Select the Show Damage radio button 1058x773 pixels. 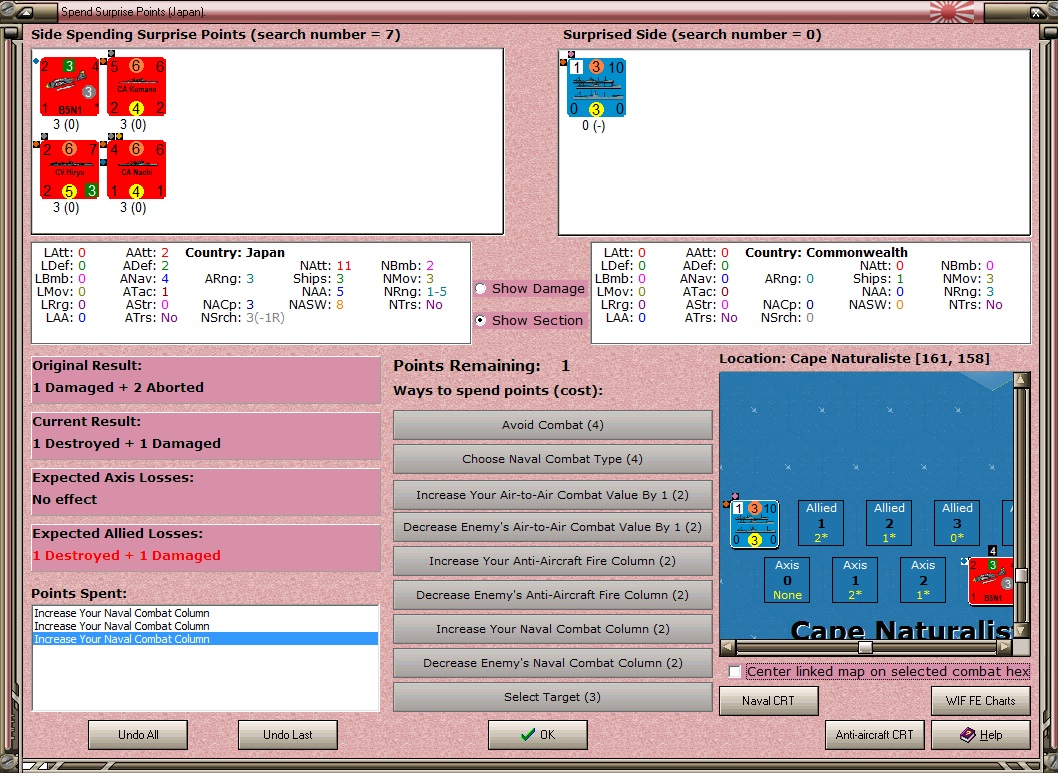480,289
